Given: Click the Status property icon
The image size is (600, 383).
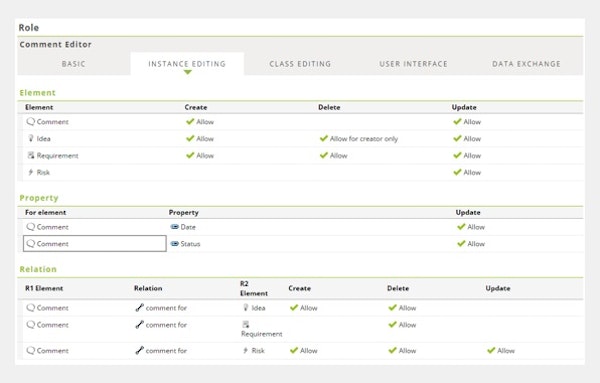Looking at the screenshot, I should (174, 244).
